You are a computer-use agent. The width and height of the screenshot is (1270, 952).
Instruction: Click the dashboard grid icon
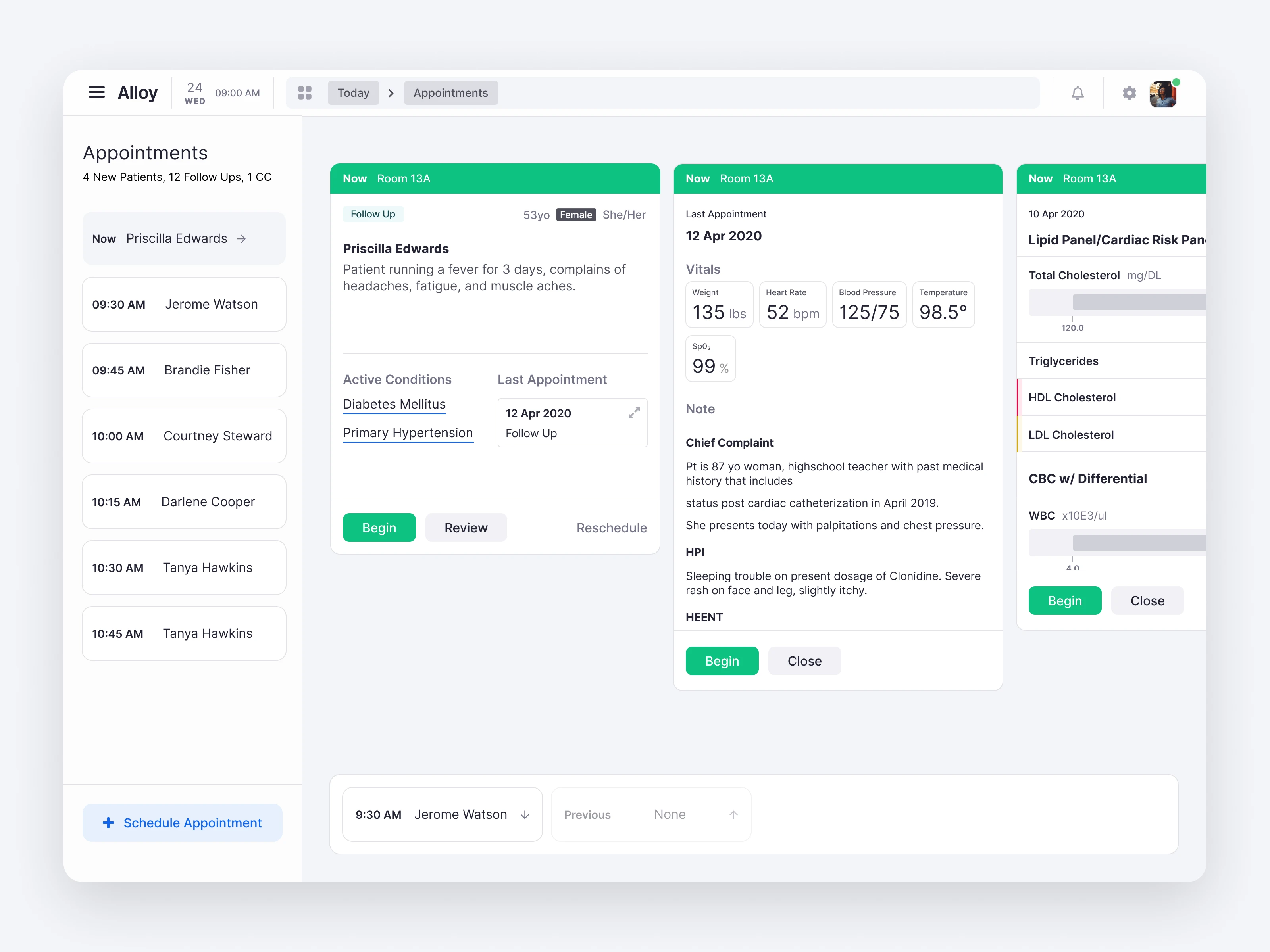305,93
